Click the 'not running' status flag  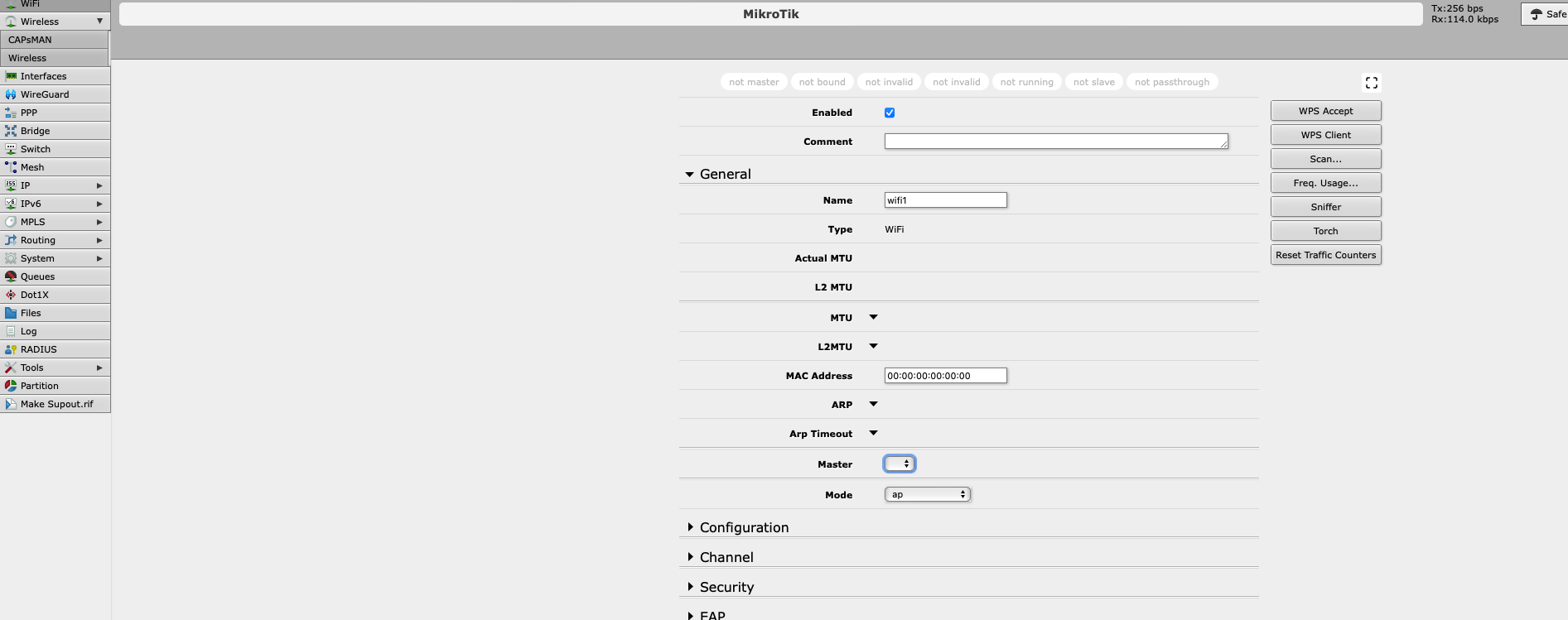(x=1026, y=82)
